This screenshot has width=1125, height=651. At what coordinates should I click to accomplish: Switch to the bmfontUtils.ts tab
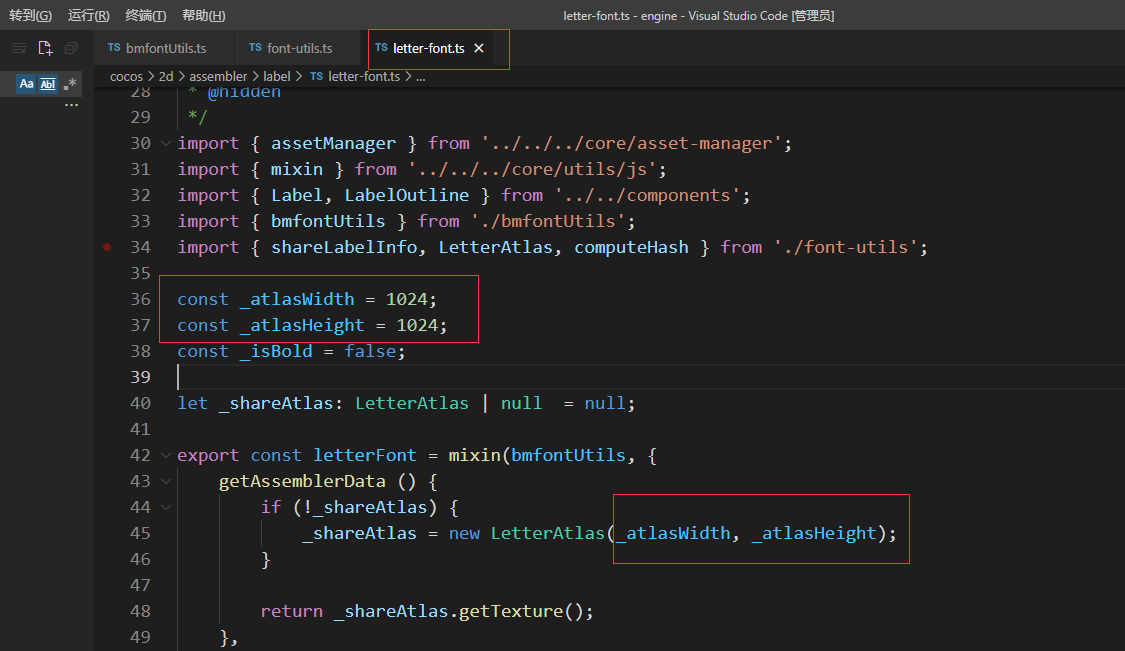(166, 48)
